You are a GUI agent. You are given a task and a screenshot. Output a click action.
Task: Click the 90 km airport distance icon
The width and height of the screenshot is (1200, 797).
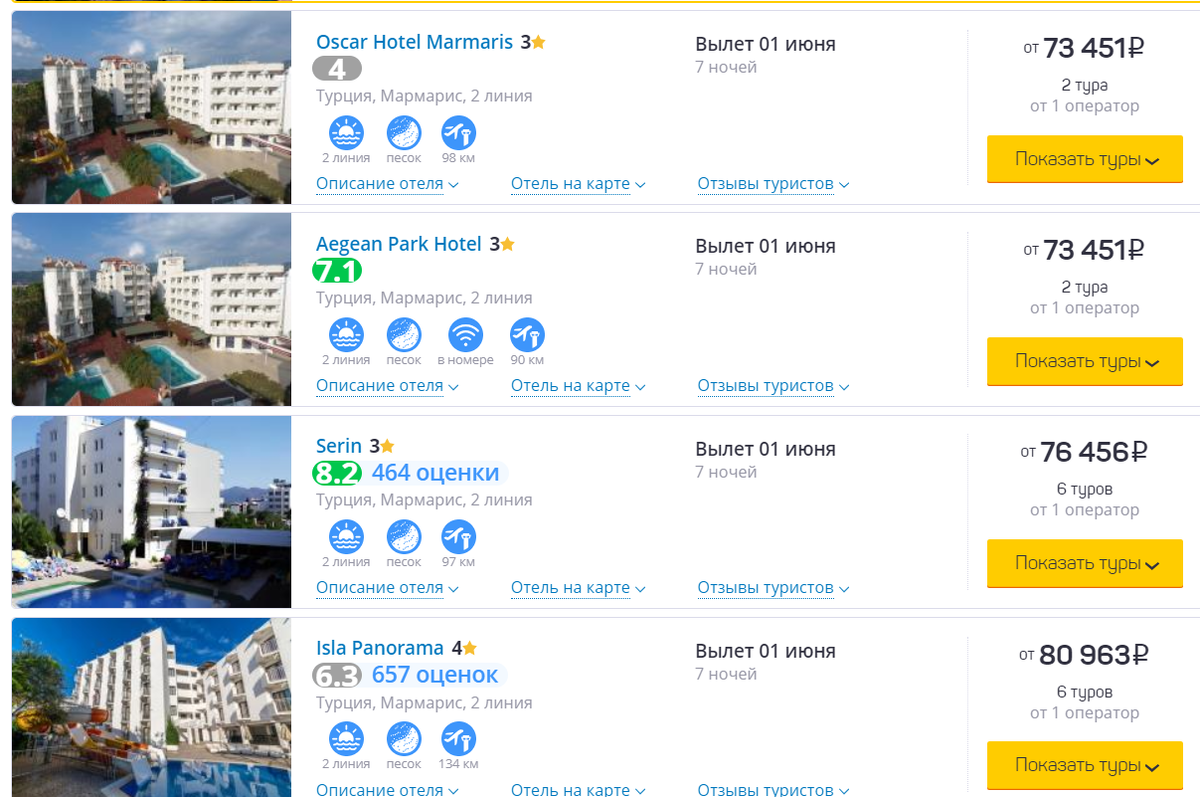(x=527, y=335)
